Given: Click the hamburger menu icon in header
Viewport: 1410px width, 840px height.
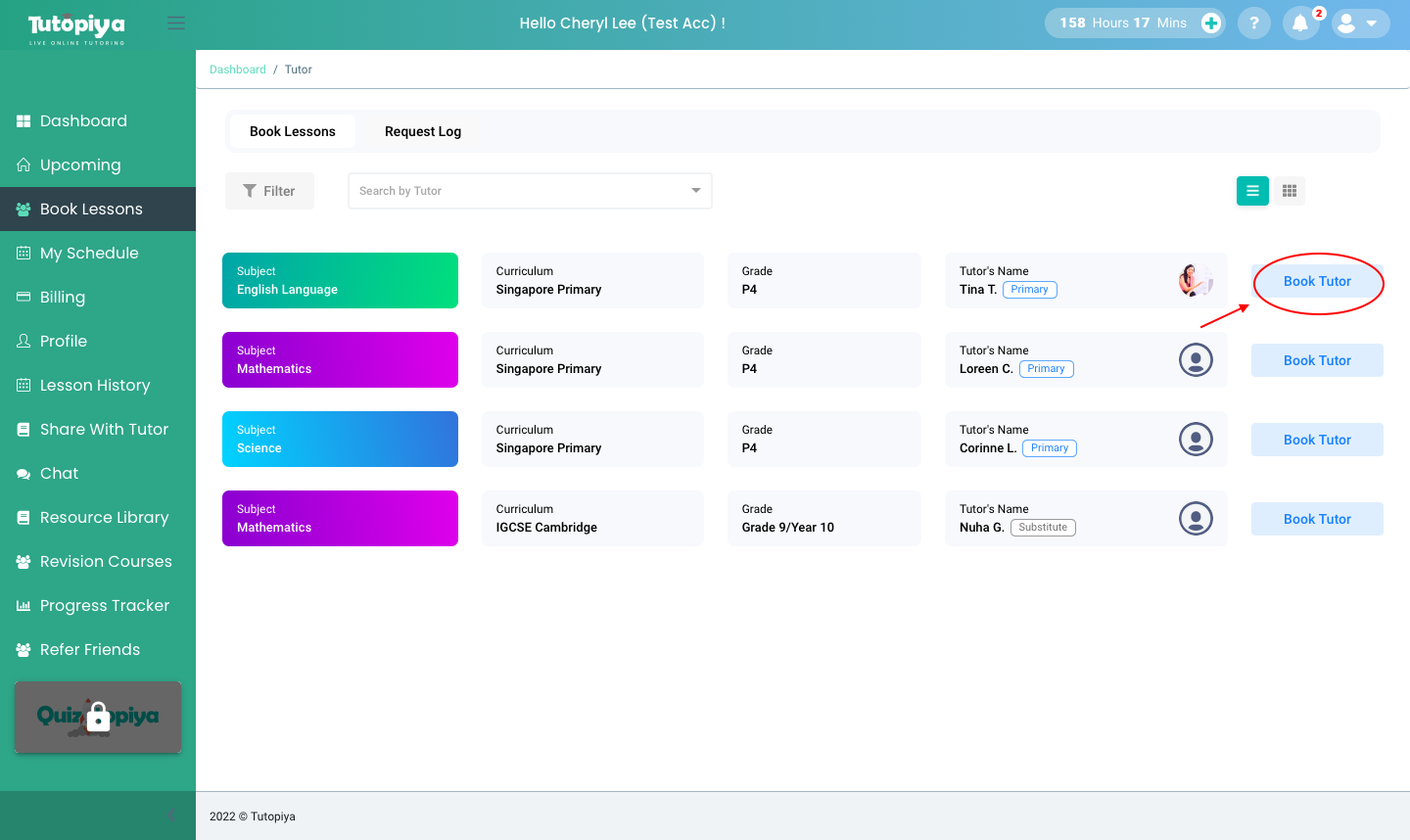Looking at the screenshot, I should pyautogui.click(x=176, y=23).
